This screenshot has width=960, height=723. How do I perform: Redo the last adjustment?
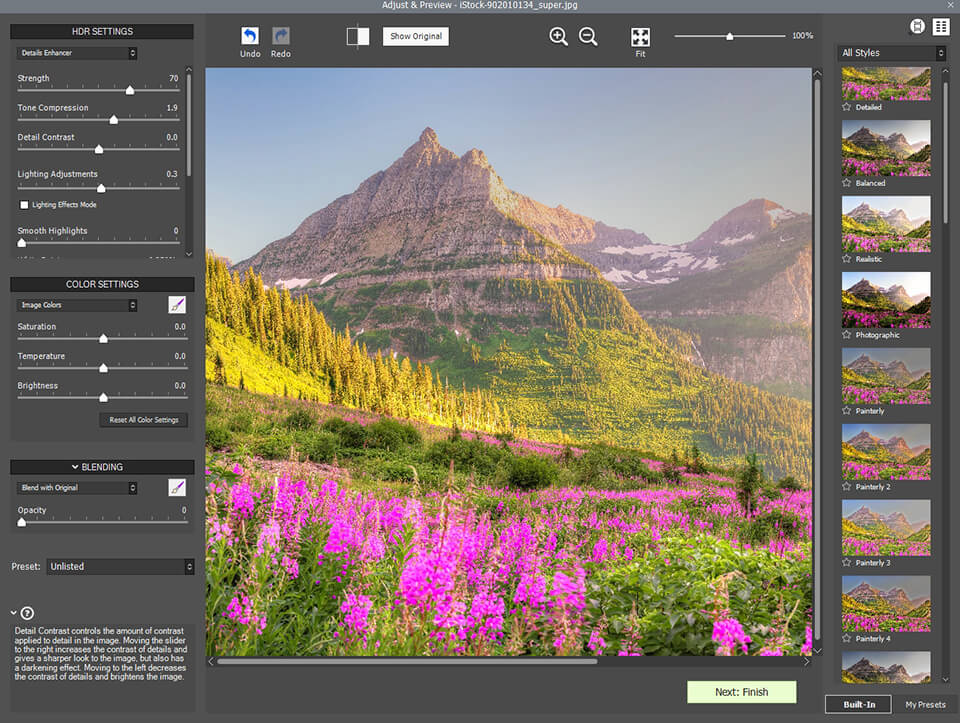(280, 36)
